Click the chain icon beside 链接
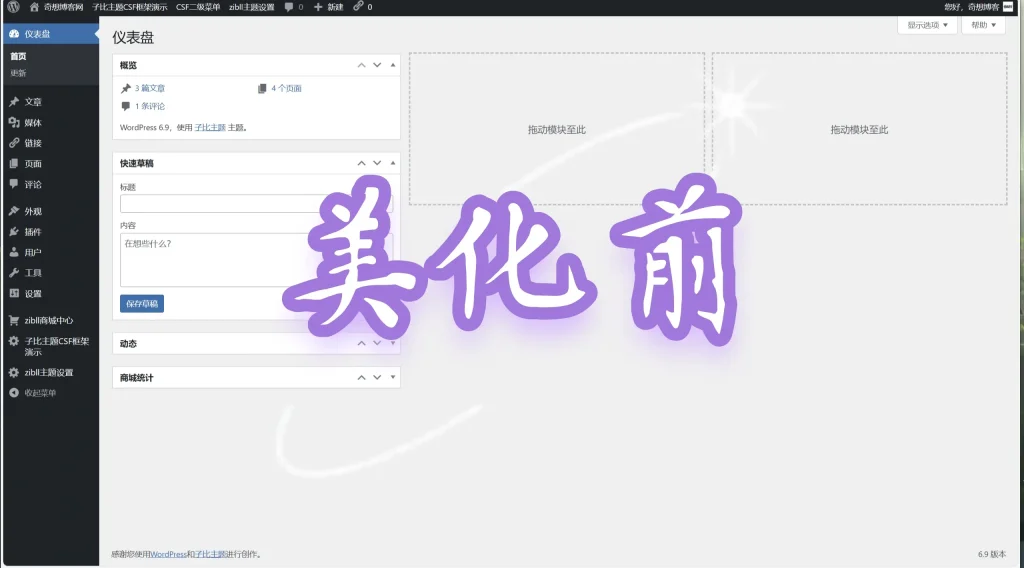This screenshot has height=568, width=1024. (x=14, y=143)
